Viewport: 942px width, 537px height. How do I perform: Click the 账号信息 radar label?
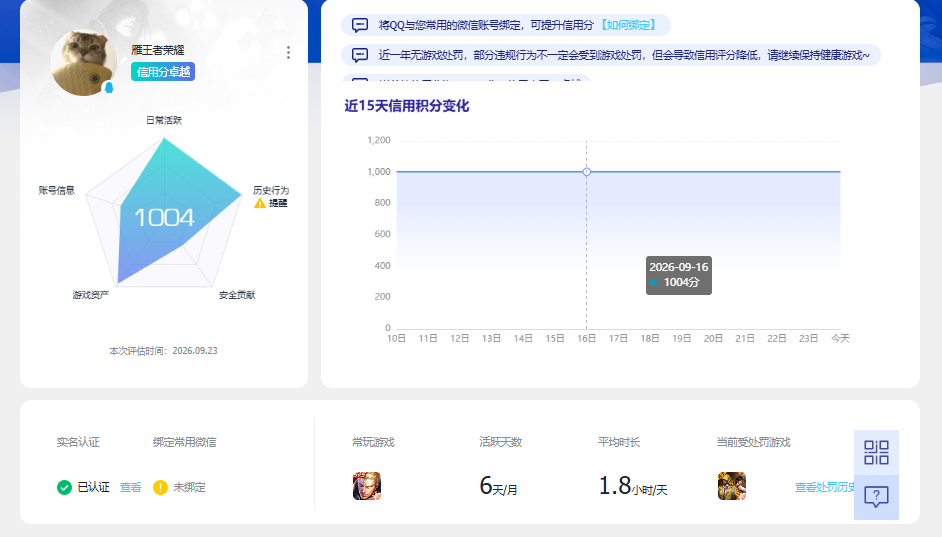[x=56, y=190]
